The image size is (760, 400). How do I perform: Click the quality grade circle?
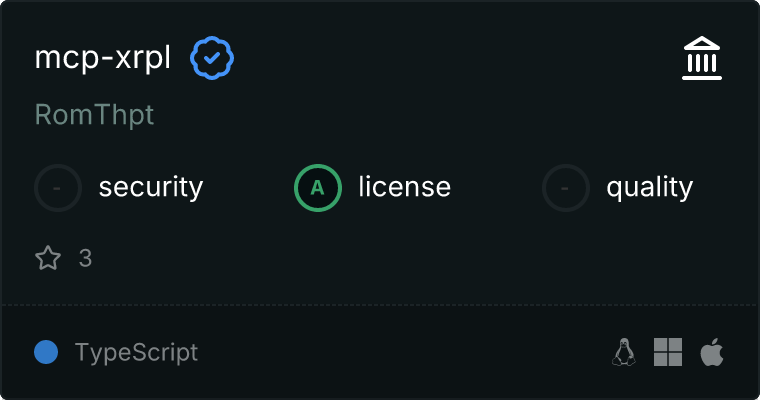tap(566, 187)
